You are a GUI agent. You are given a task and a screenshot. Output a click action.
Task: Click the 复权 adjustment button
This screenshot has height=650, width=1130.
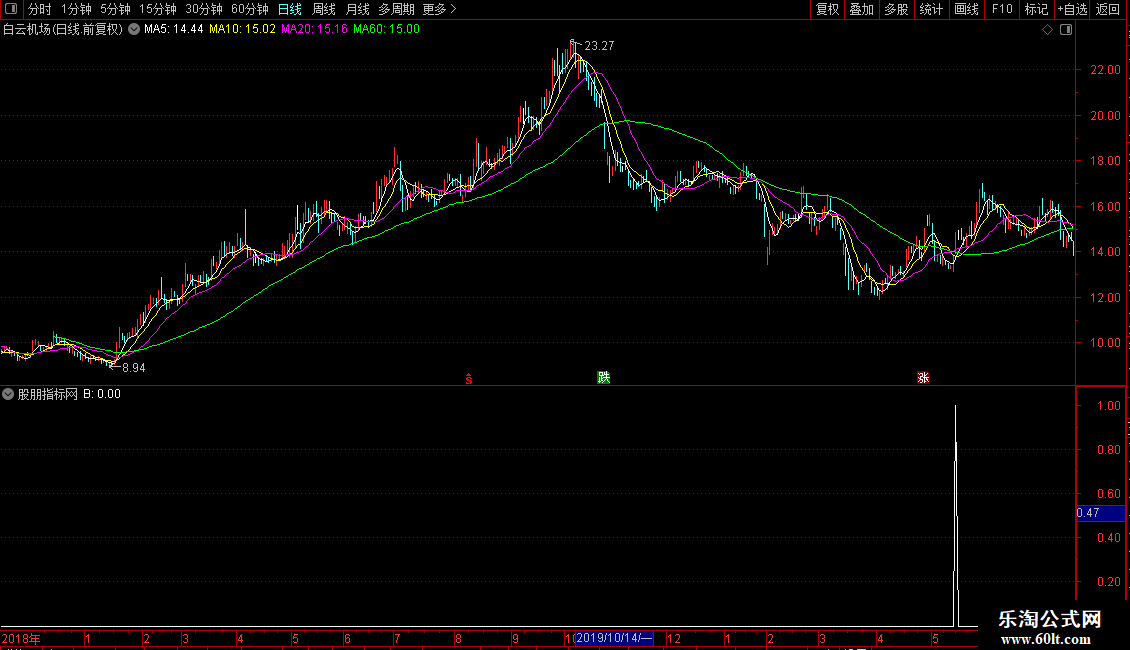click(x=827, y=9)
